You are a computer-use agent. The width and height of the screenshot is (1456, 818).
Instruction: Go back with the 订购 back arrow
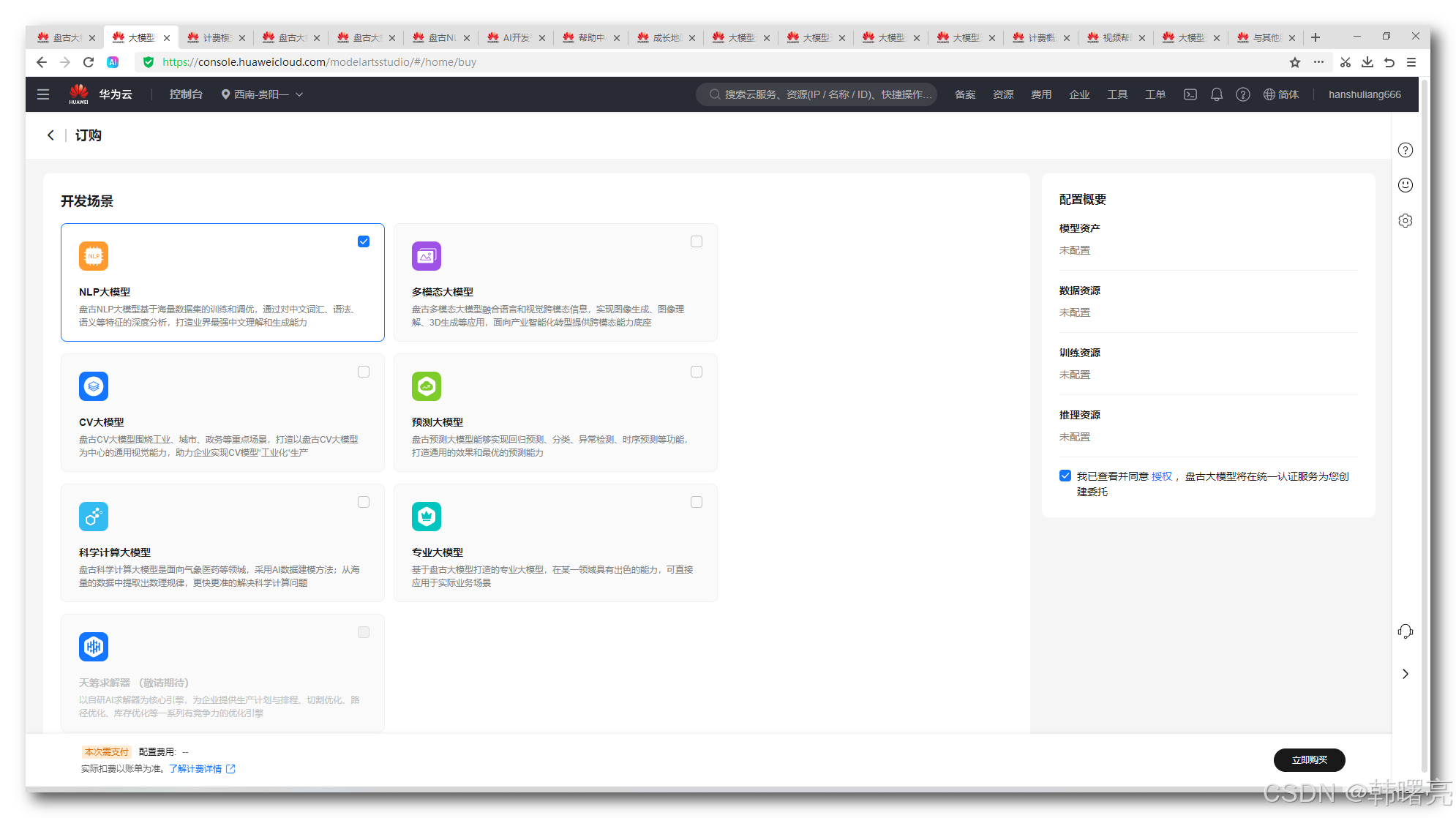coord(50,135)
